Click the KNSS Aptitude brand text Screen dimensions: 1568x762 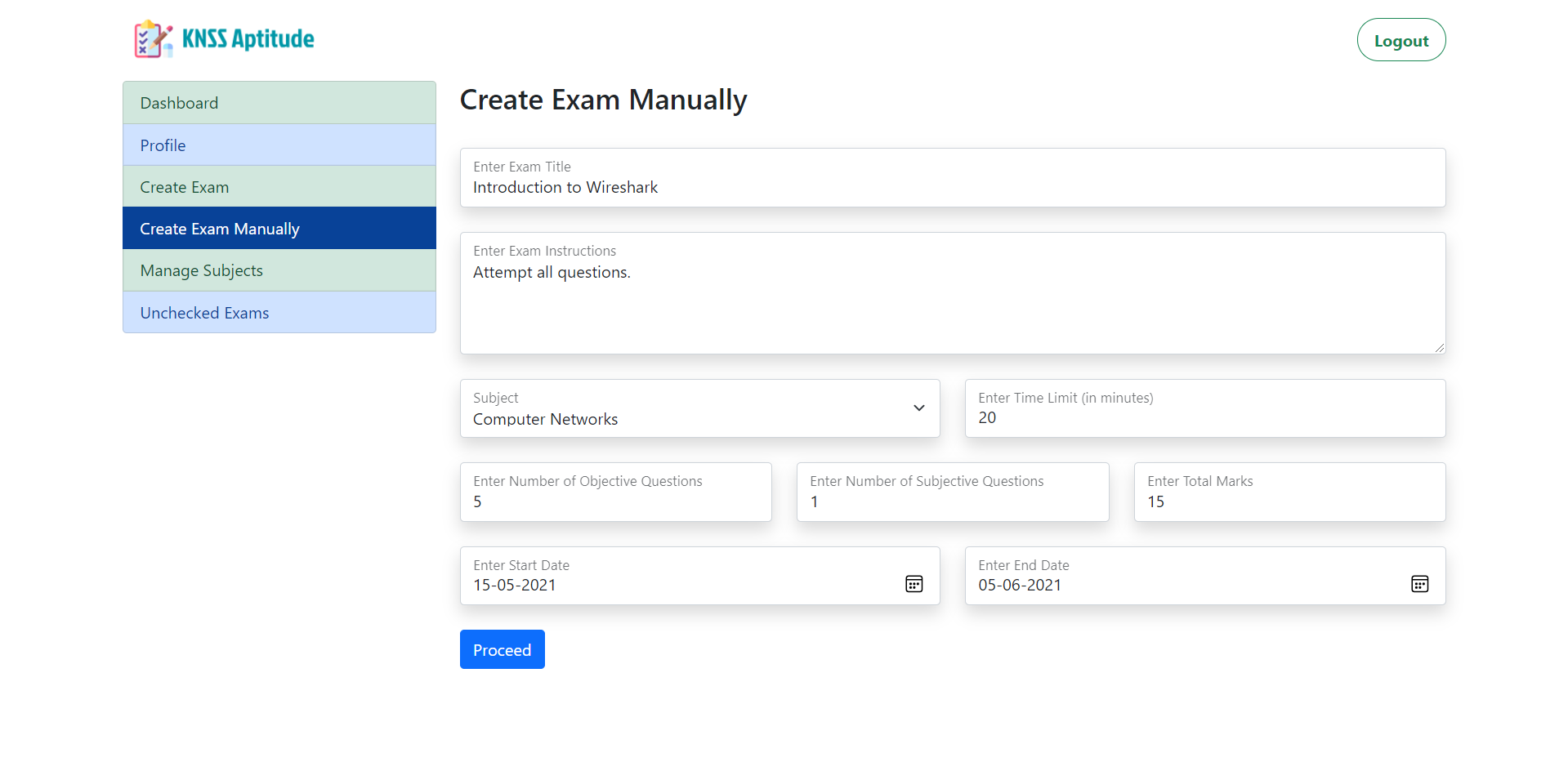tap(248, 39)
